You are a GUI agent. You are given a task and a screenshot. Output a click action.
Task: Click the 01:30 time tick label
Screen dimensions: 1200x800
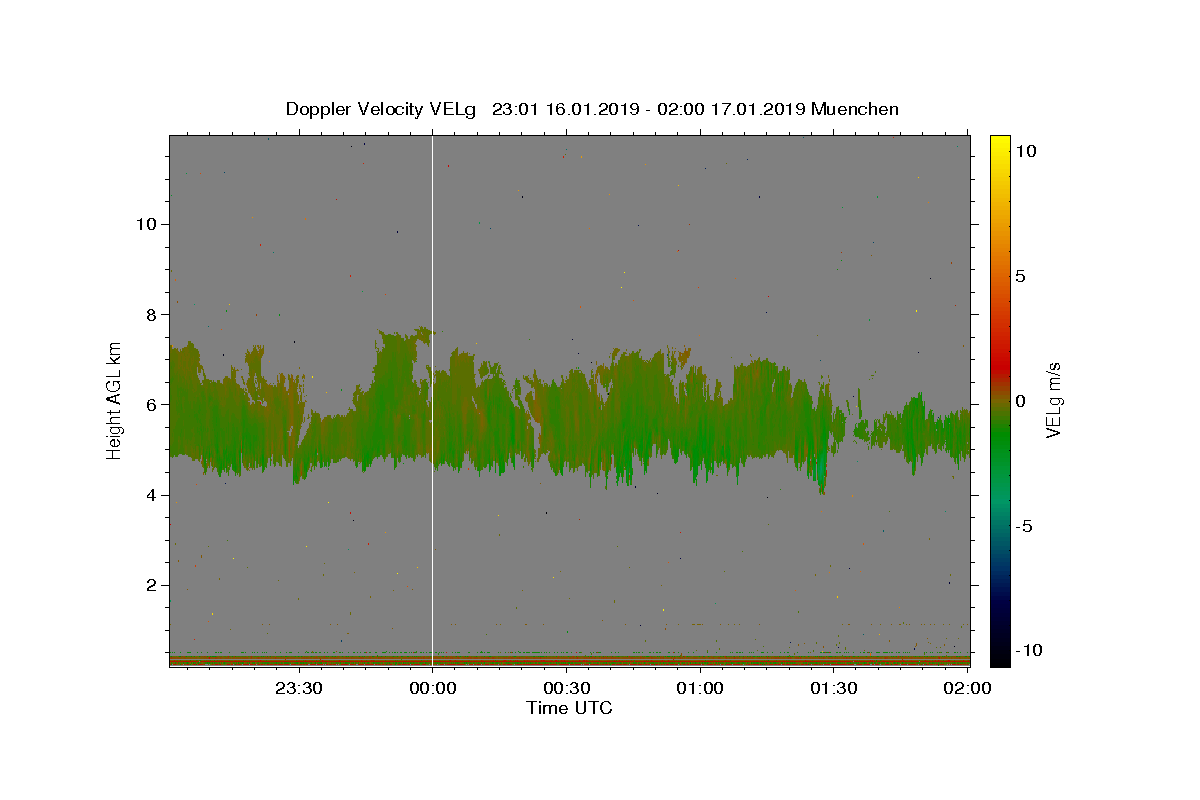(833, 688)
